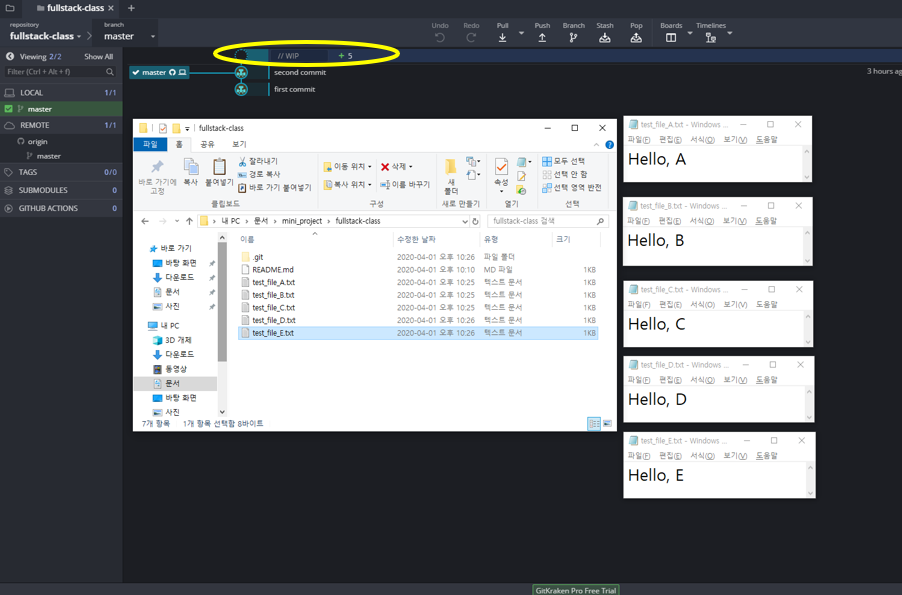Expand the REMOTE section
902x595 pixels.
tap(61, 125)
